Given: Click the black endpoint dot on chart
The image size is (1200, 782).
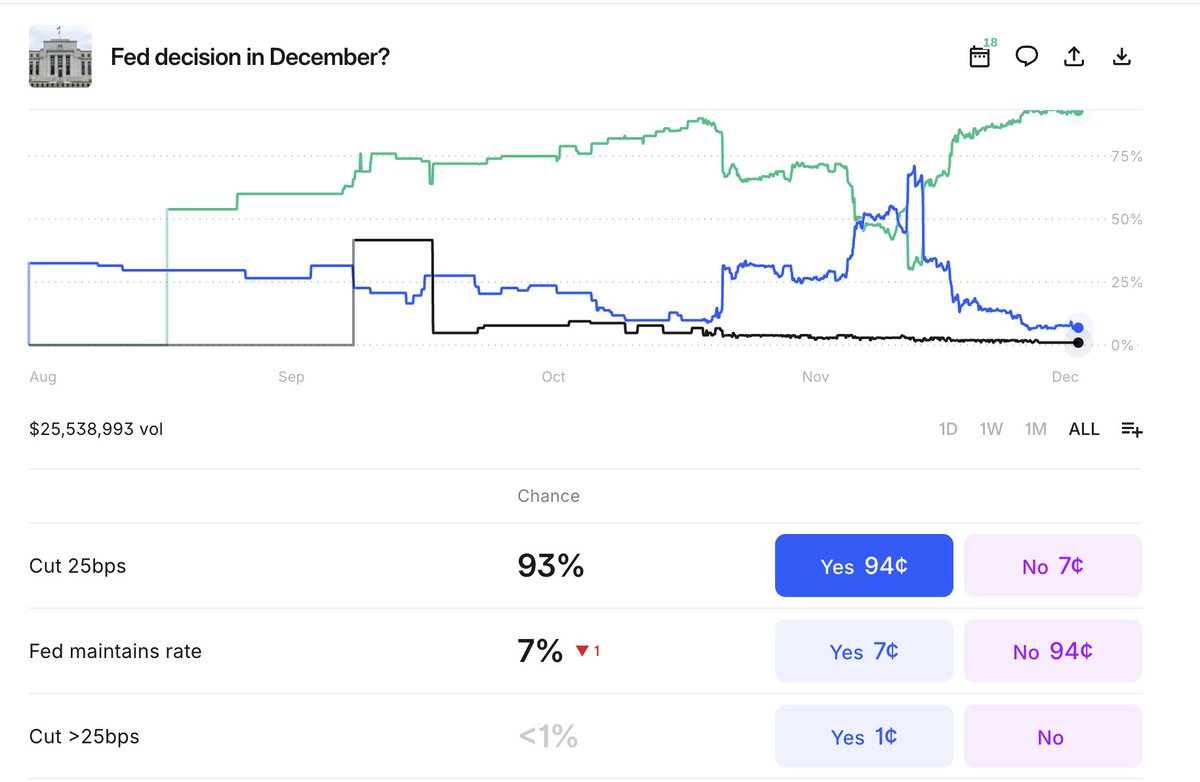Looking at the screenshot, I should [1077, 343].
